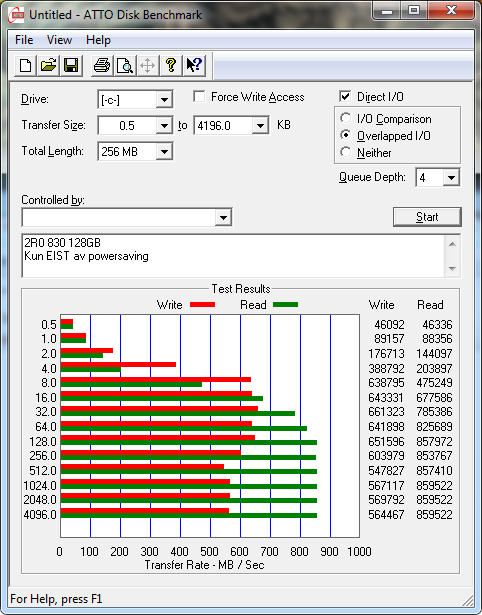
Task: Expand the Drive dropdown
Action: 164,100
